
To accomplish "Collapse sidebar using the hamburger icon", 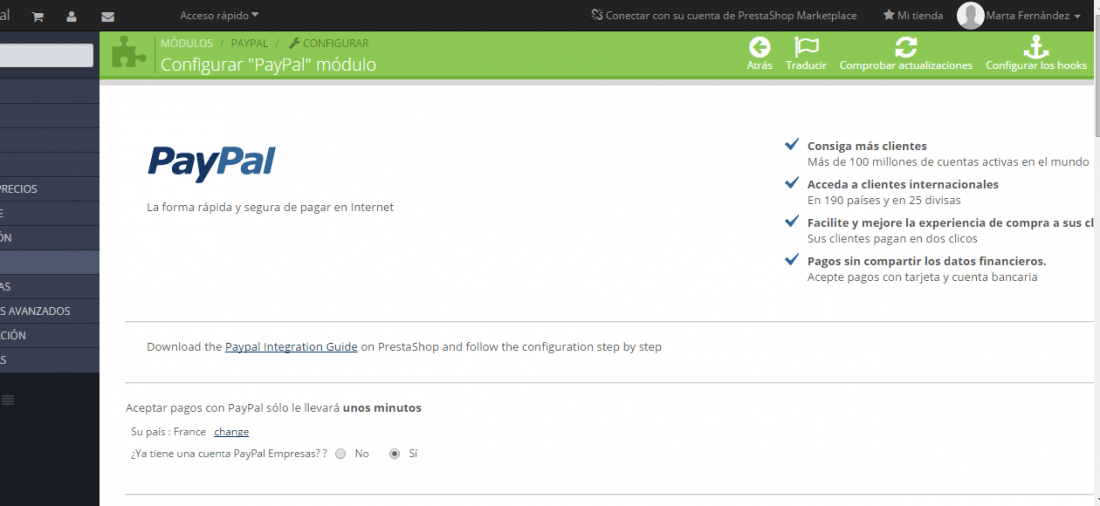I will pyautogui.click(x=8, y=400).
